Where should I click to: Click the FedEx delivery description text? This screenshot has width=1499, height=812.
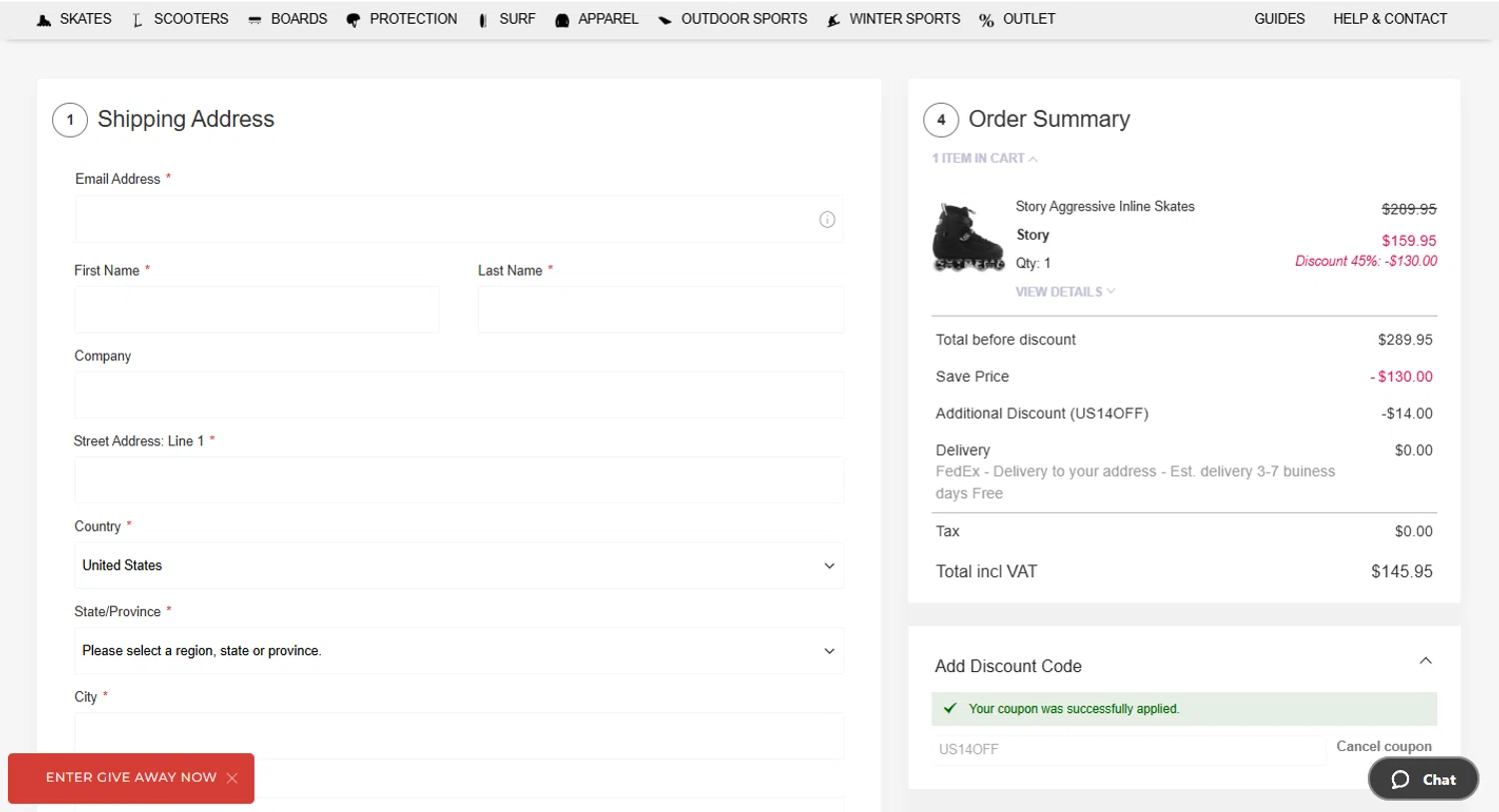click(x=1135, y=482)
